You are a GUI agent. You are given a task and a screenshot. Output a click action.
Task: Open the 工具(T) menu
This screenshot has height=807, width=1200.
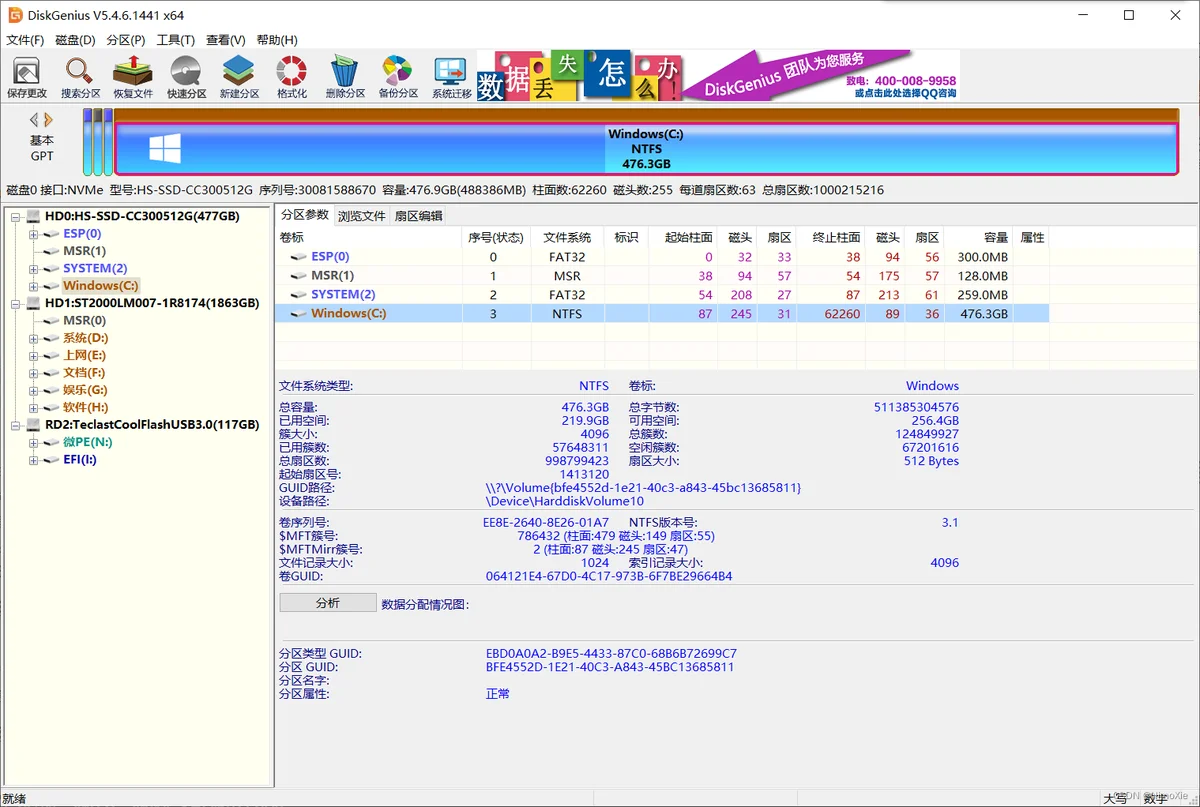[x=175, y=40]
